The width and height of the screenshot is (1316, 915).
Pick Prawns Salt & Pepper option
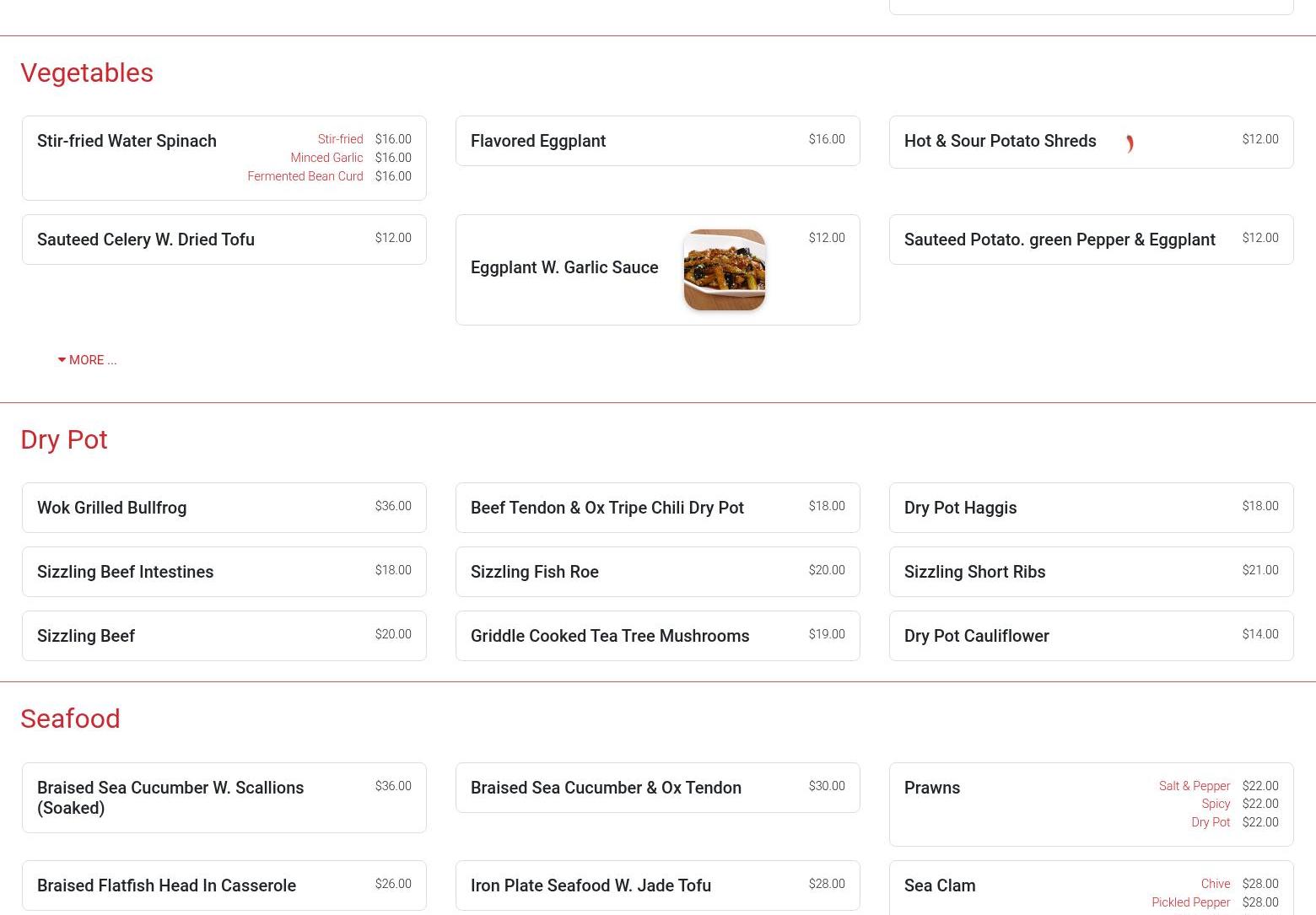pos(1194,786)
